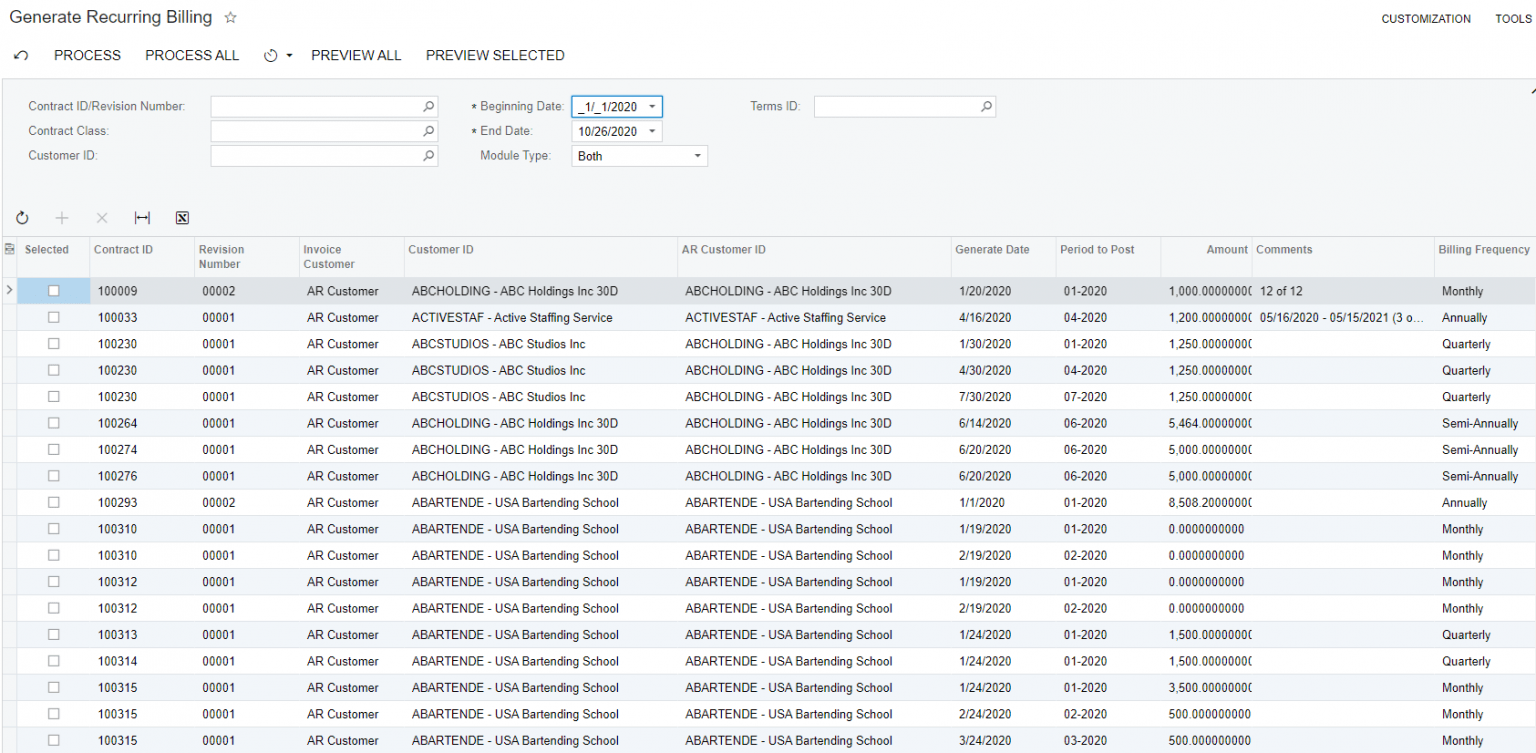Open the CUSTOMIZATION menu
The image size is (1536, 753).
(1426, 18)
